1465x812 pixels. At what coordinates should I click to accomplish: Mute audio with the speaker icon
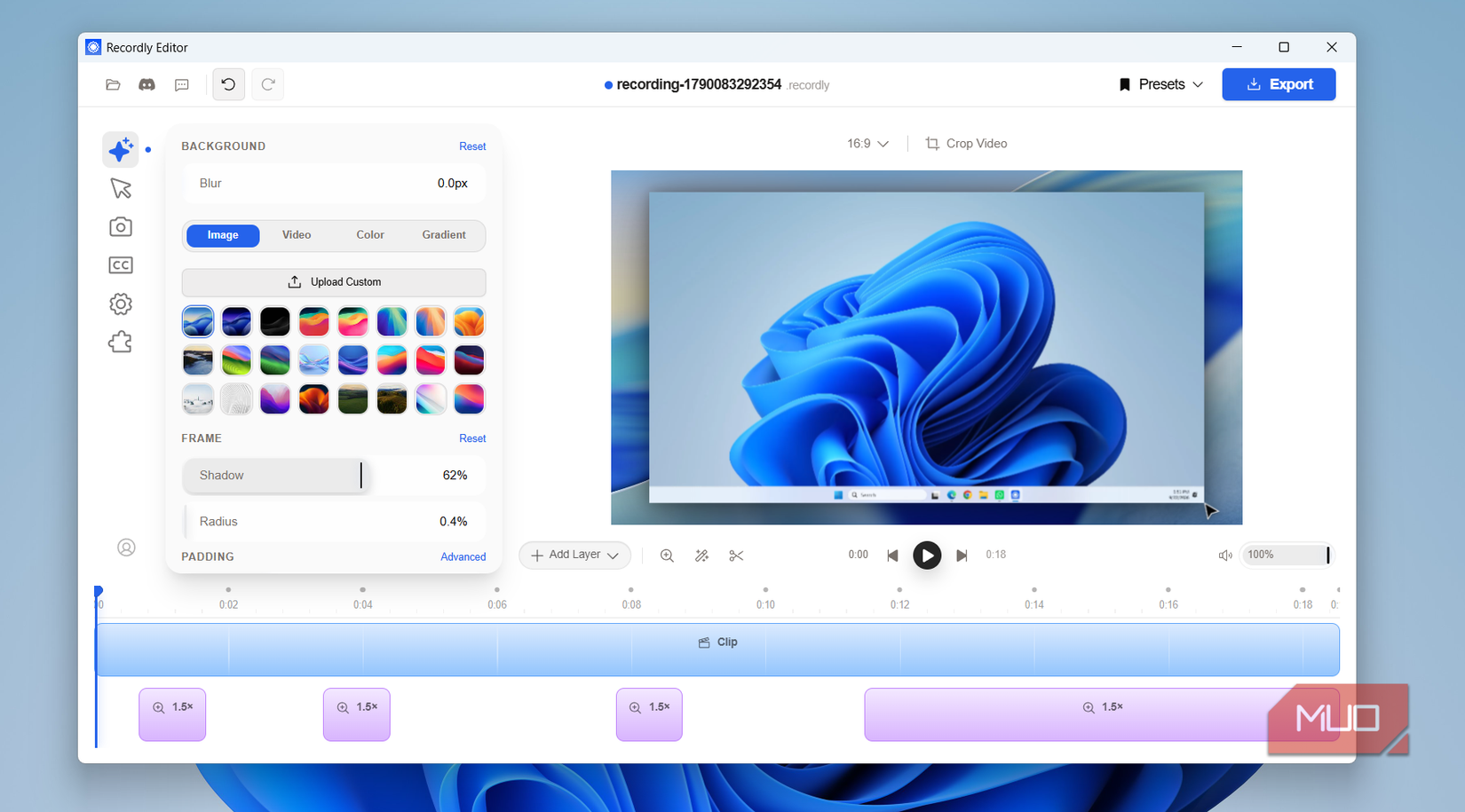[x=1225, y=556]
